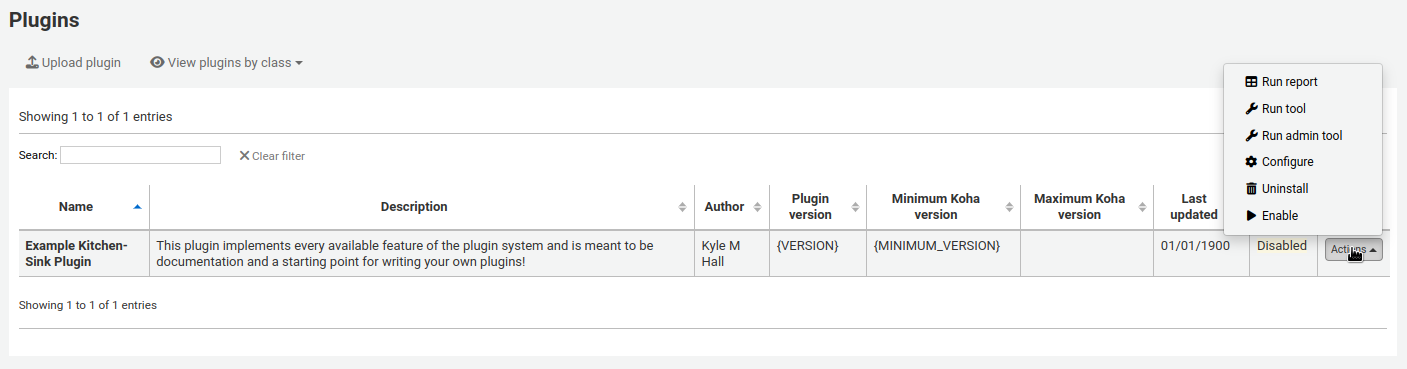Select Uninstall in the Actions menu
Viewport: 1407px width, 369px height.
1303,189
